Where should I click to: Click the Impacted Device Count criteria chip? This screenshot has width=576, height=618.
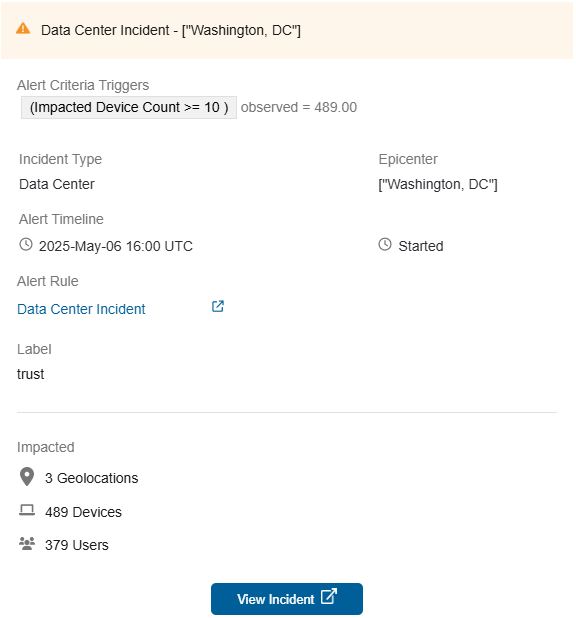(129, 107)
